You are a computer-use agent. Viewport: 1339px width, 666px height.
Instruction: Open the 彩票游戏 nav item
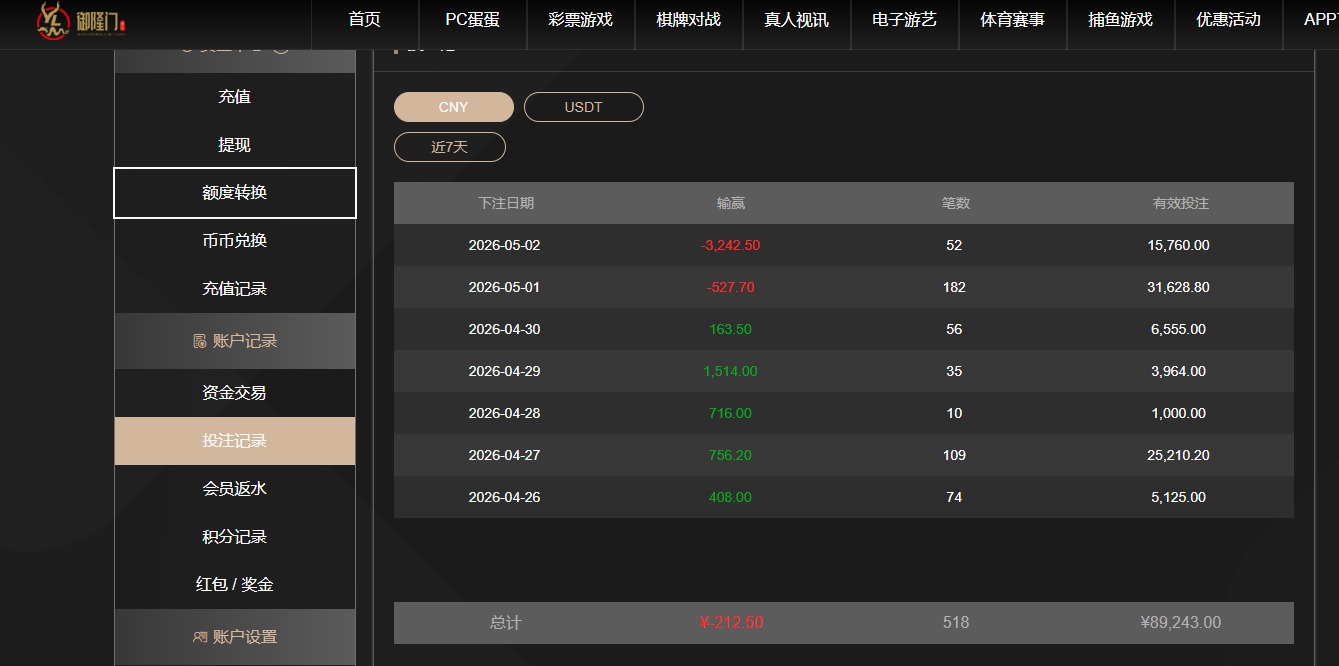click(x=581, y=20)
